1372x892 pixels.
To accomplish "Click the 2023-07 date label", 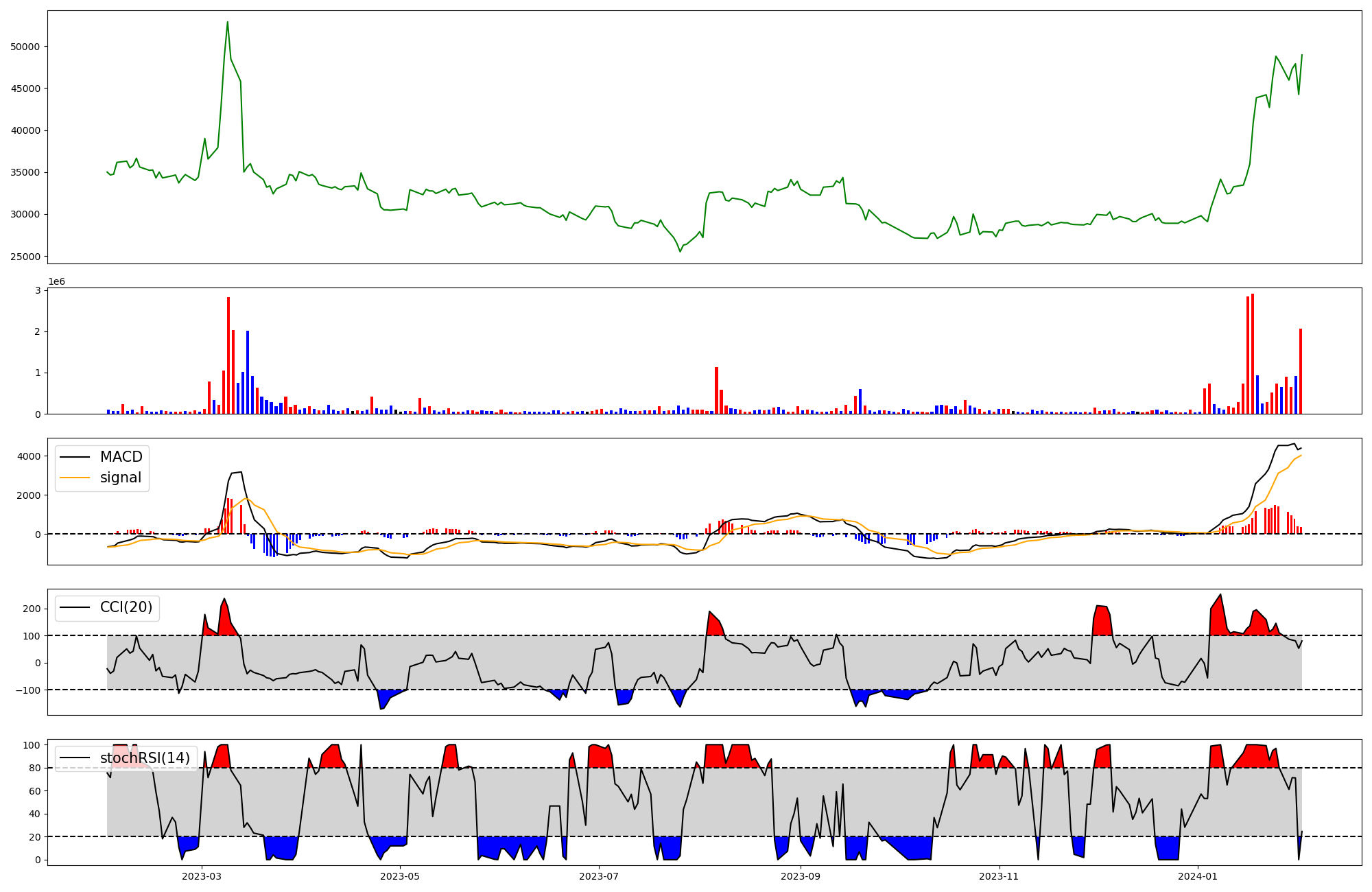I will (x=599, y=876).
